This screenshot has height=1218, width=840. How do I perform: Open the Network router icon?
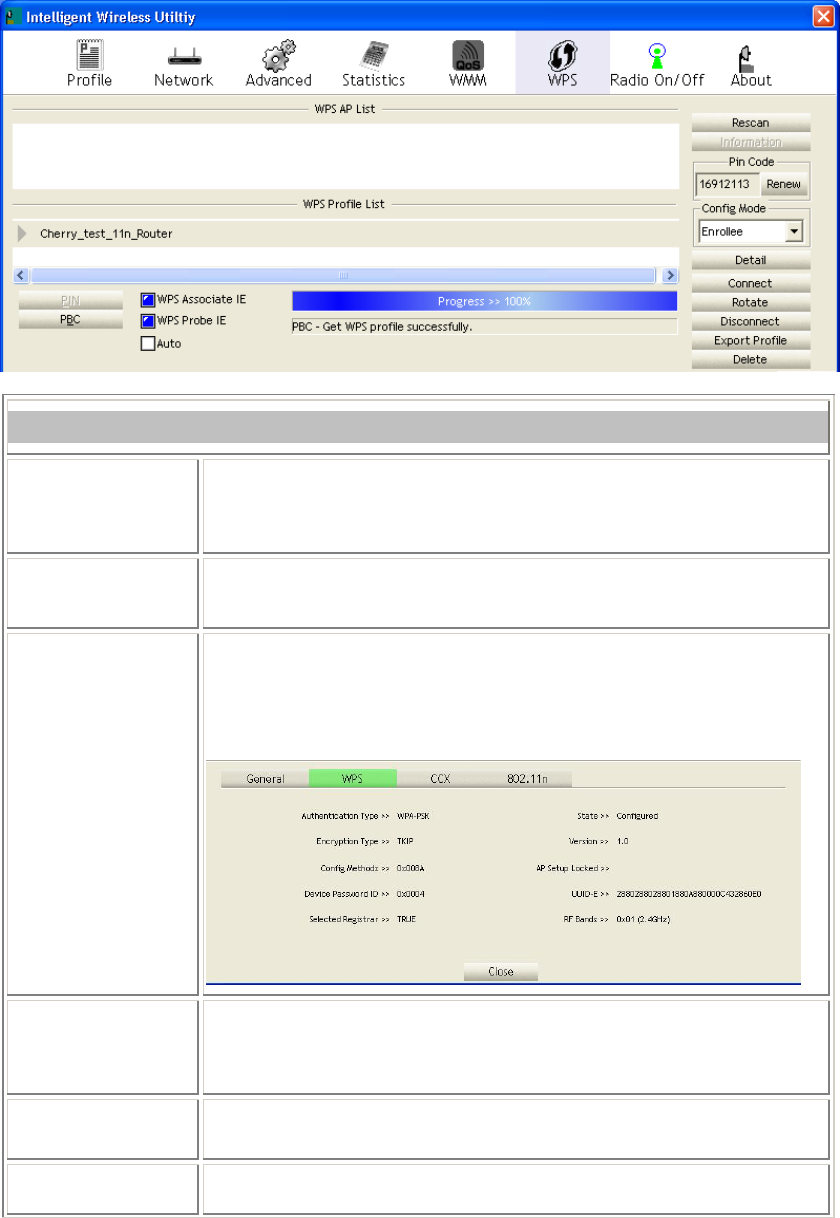[183, 57]
